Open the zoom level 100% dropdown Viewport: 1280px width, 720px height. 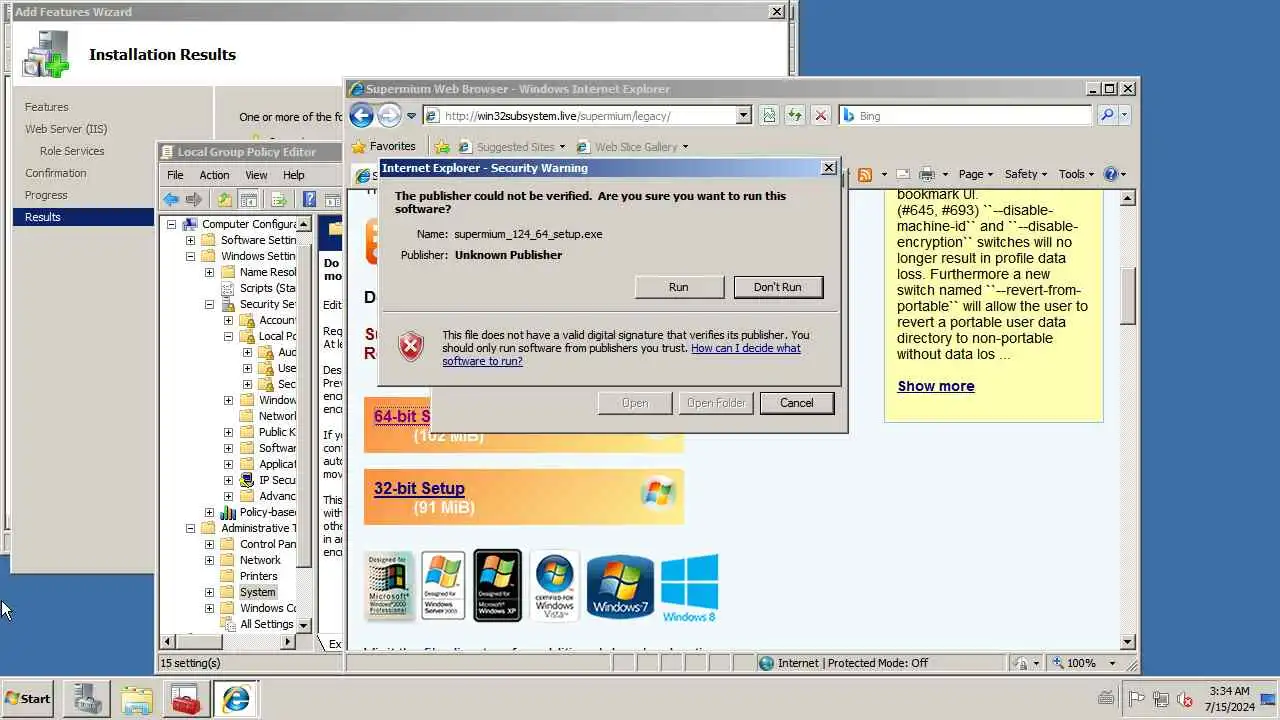(1112, 663)
